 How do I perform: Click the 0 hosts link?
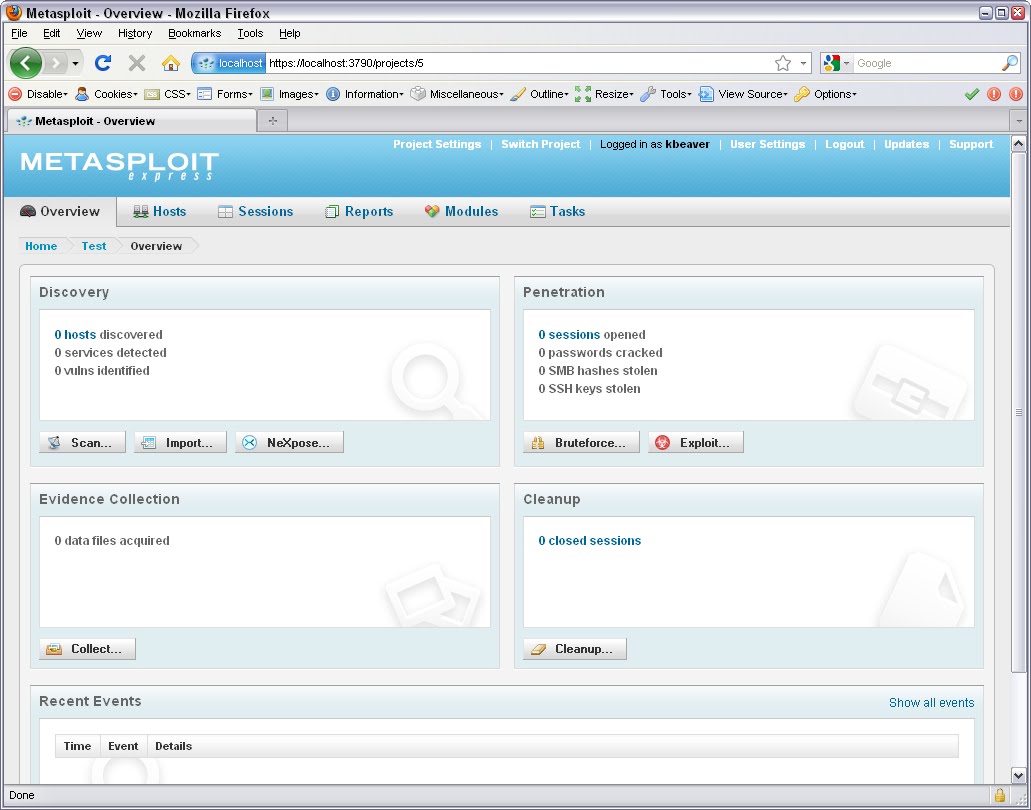75,335
